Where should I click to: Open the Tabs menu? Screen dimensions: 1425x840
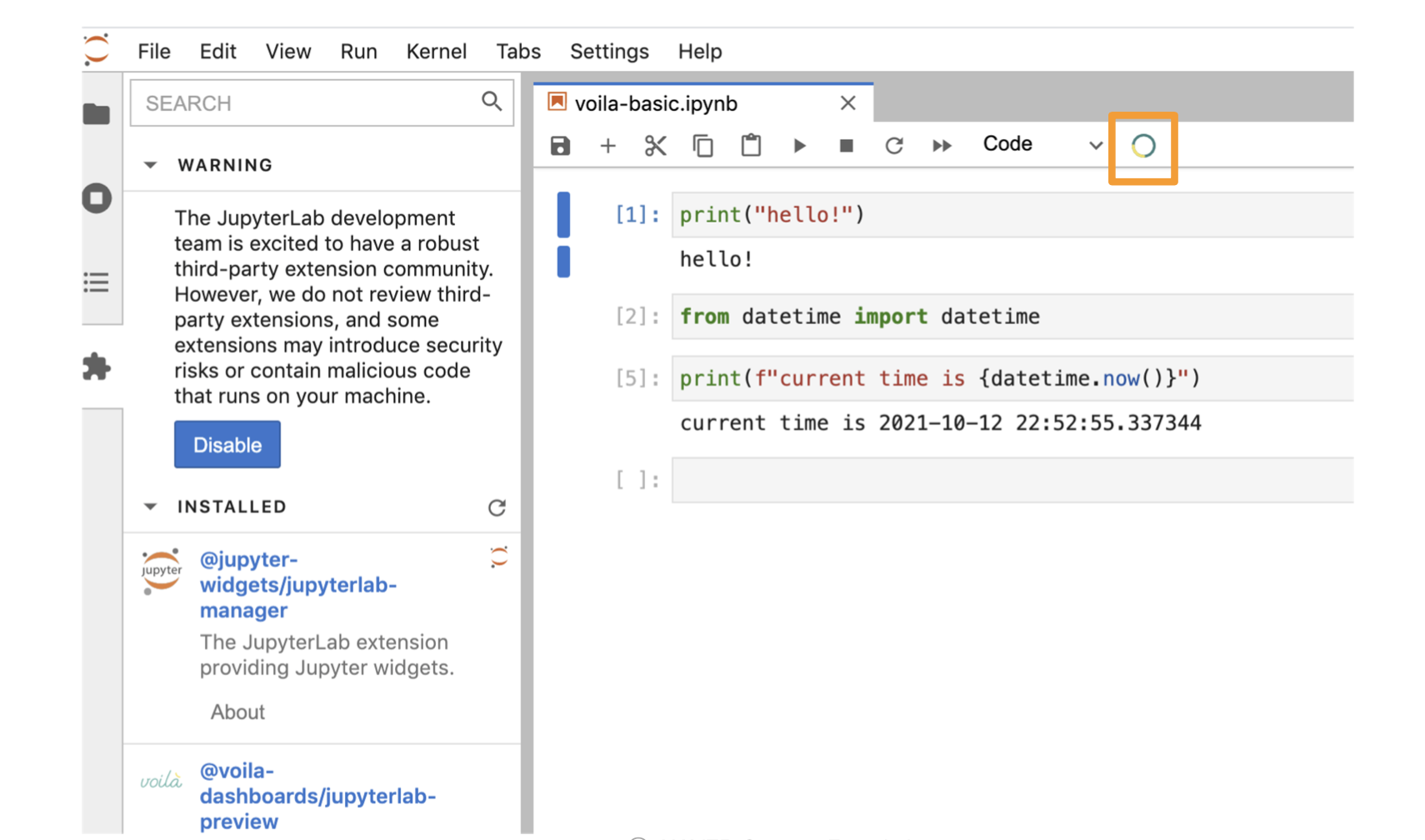pos(518,52)
